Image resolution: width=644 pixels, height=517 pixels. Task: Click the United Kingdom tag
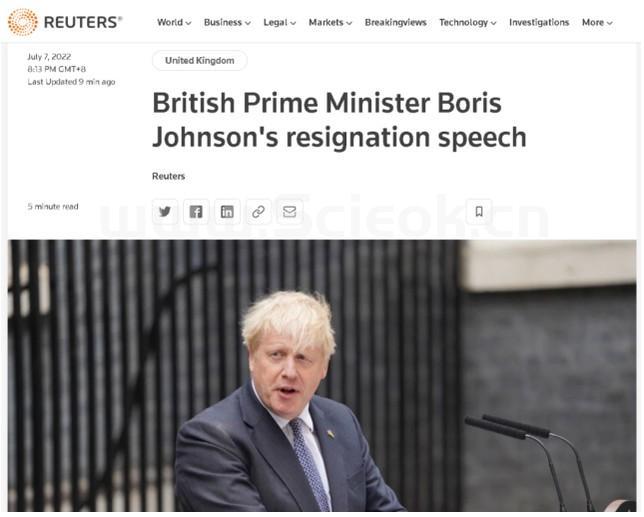click(x=200, y=61)
